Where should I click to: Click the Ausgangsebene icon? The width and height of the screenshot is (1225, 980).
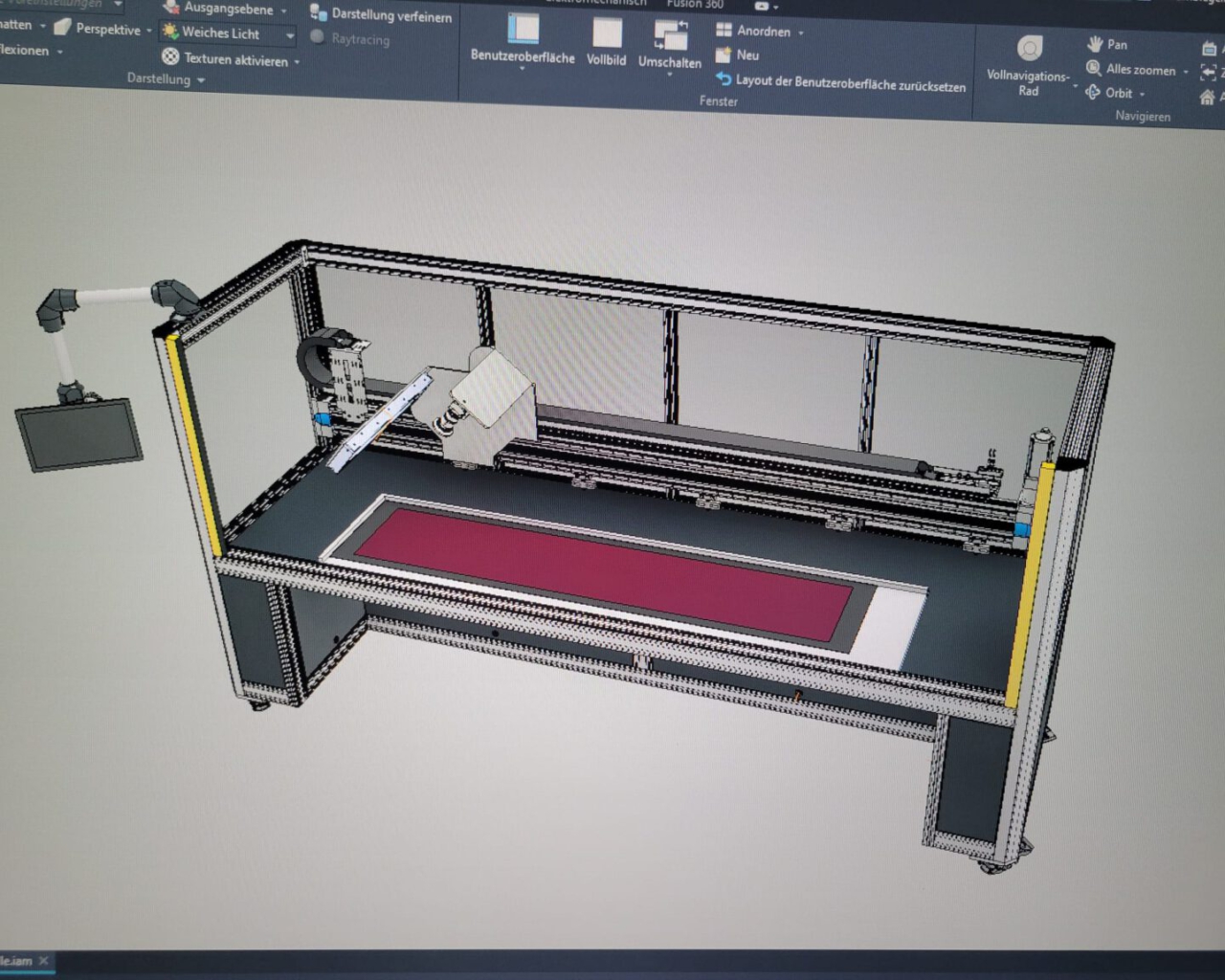coord(171,8)
